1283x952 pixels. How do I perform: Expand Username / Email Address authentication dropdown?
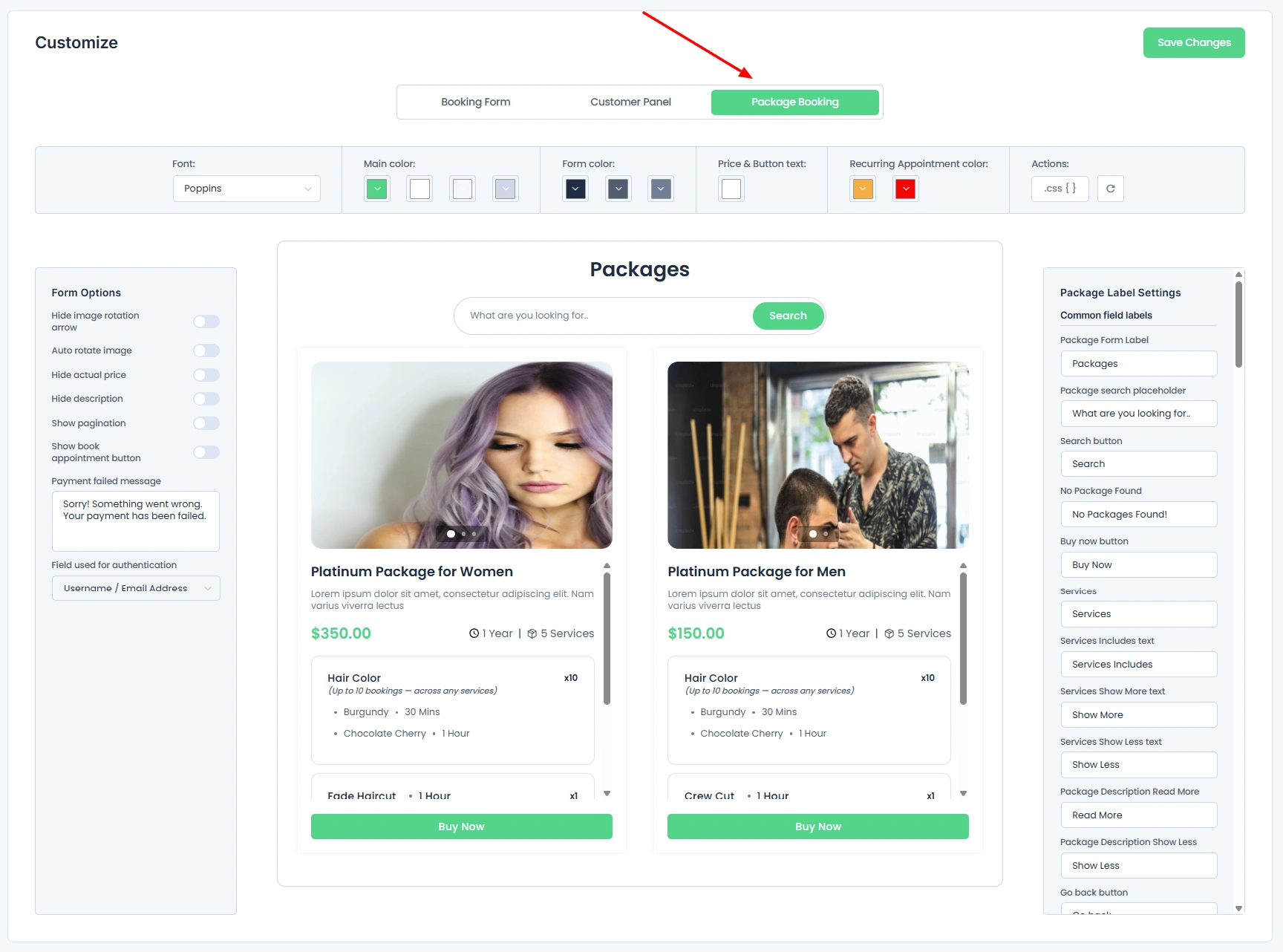136,588
